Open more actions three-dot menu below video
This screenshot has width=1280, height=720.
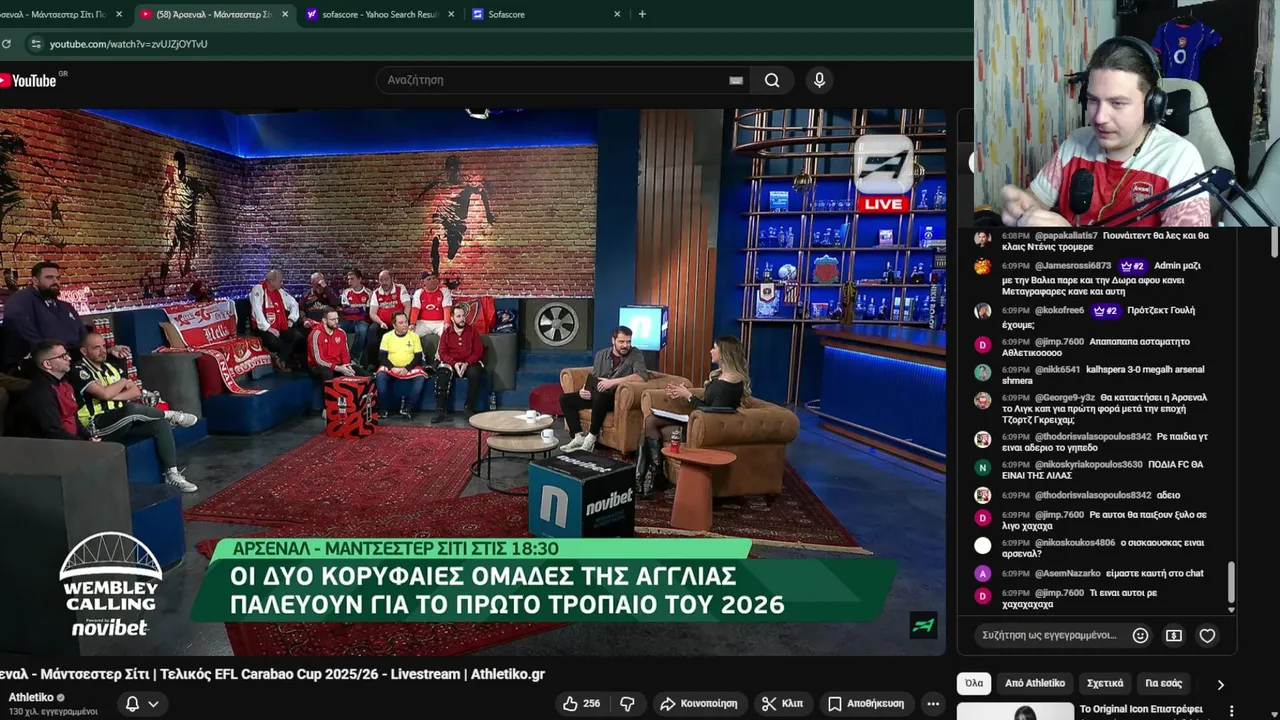[932, 703]
